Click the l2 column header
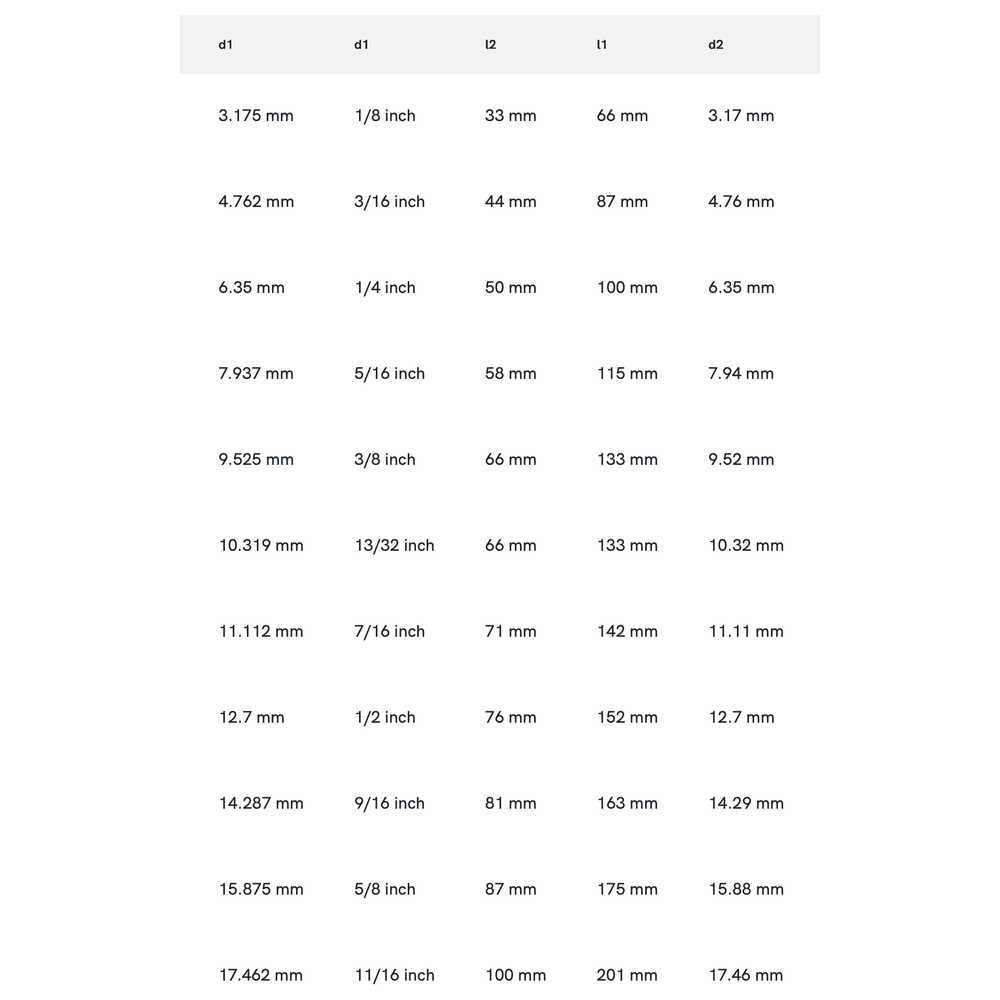The width and height of the screenshot is (1000, 1000). point(490,45)
